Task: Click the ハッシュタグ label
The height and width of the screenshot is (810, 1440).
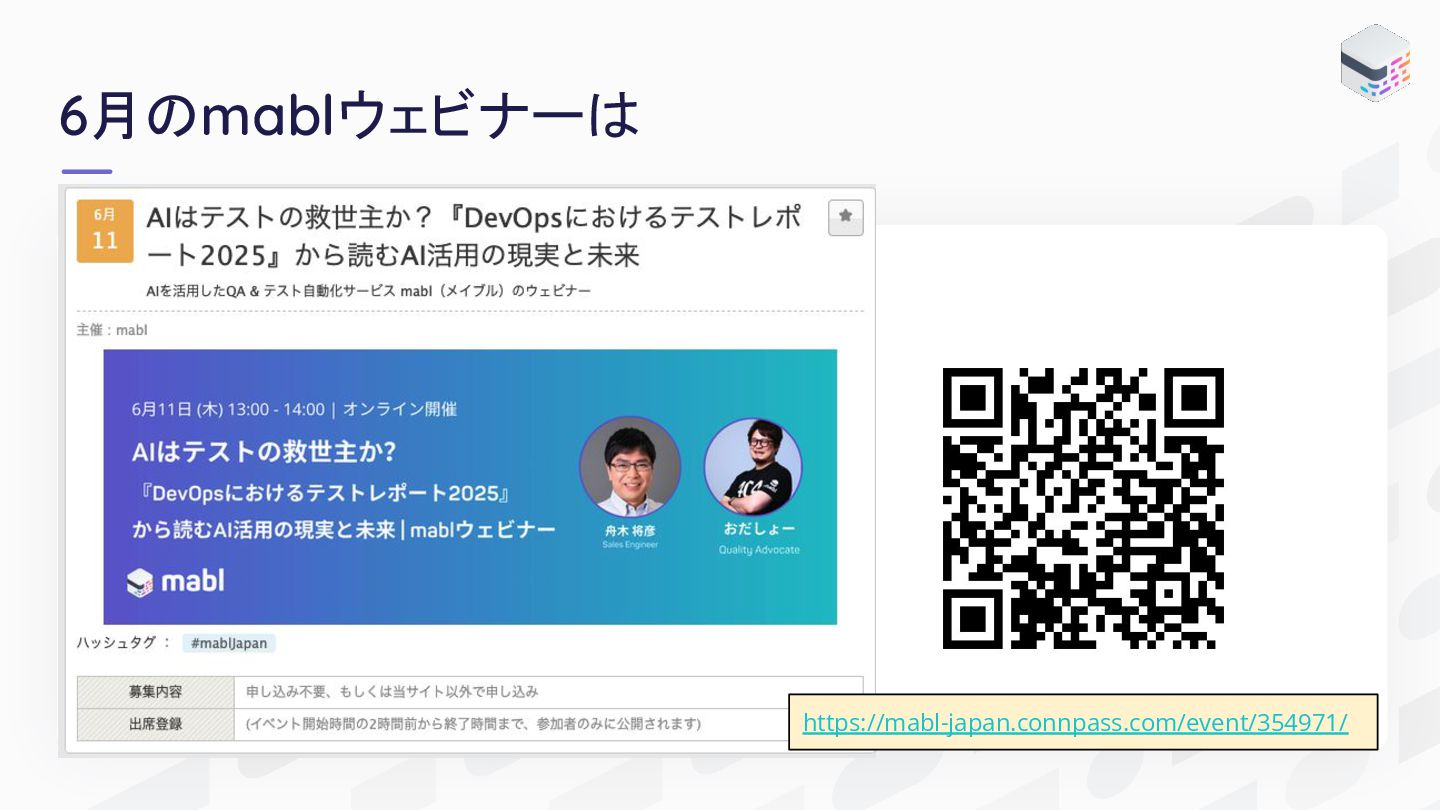Action: point(124,642)
